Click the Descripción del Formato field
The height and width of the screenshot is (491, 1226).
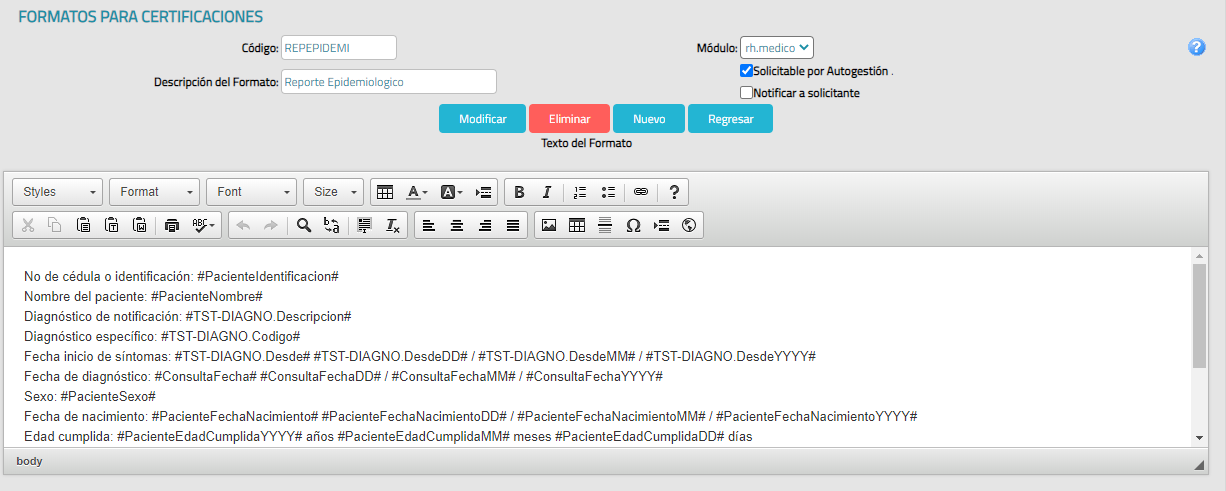[x=388, y=82]
